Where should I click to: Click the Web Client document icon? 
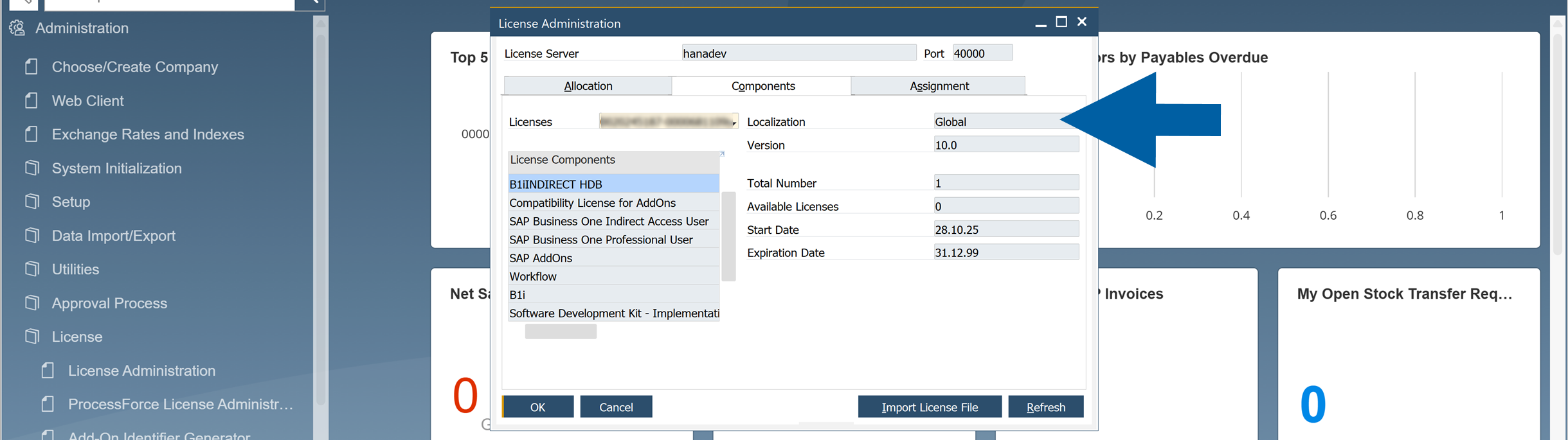click(32, 100)
